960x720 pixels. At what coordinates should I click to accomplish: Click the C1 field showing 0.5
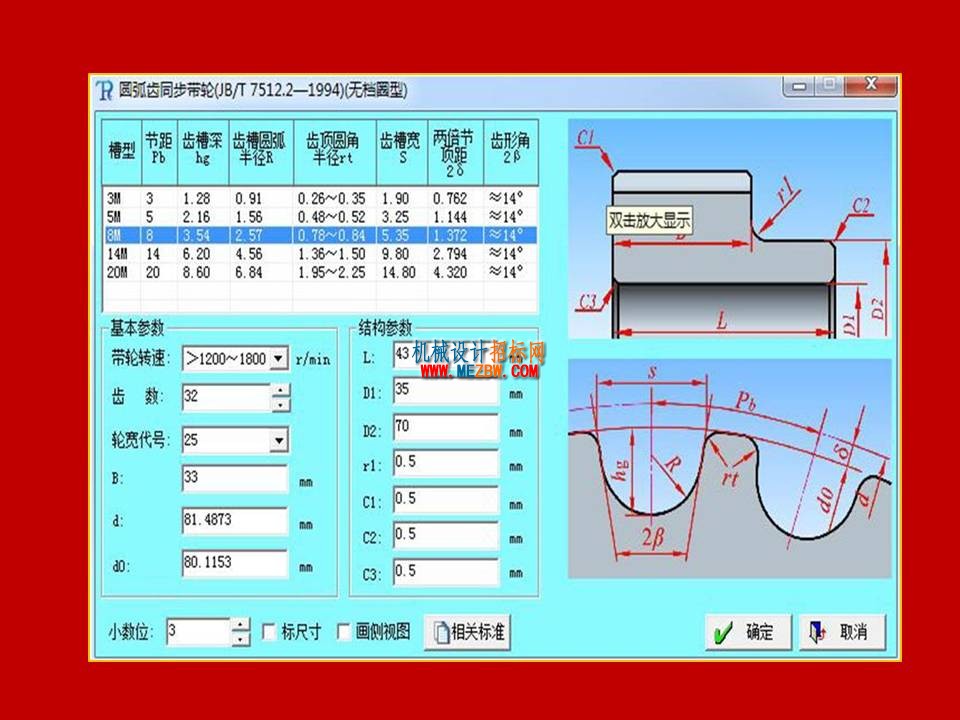point(446,500)
